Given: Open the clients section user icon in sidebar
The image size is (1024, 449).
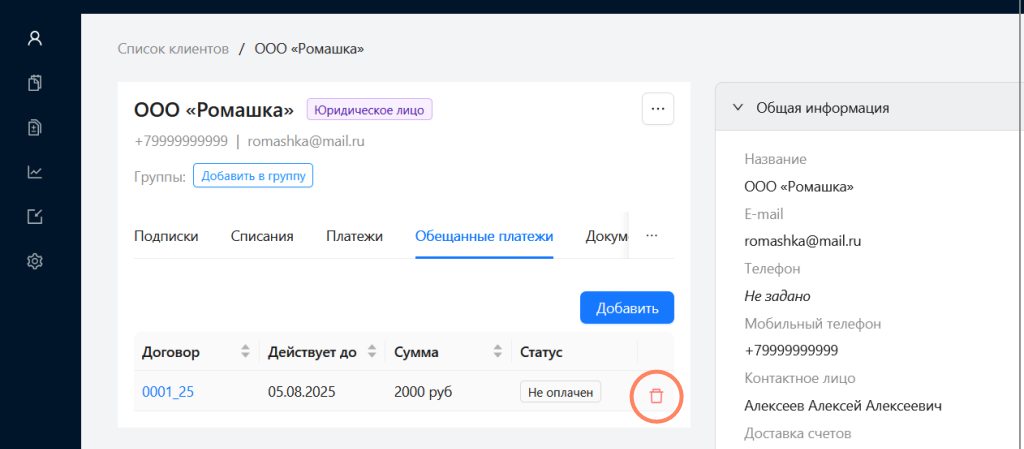Looking at the screenshot, I should [35, 39].
